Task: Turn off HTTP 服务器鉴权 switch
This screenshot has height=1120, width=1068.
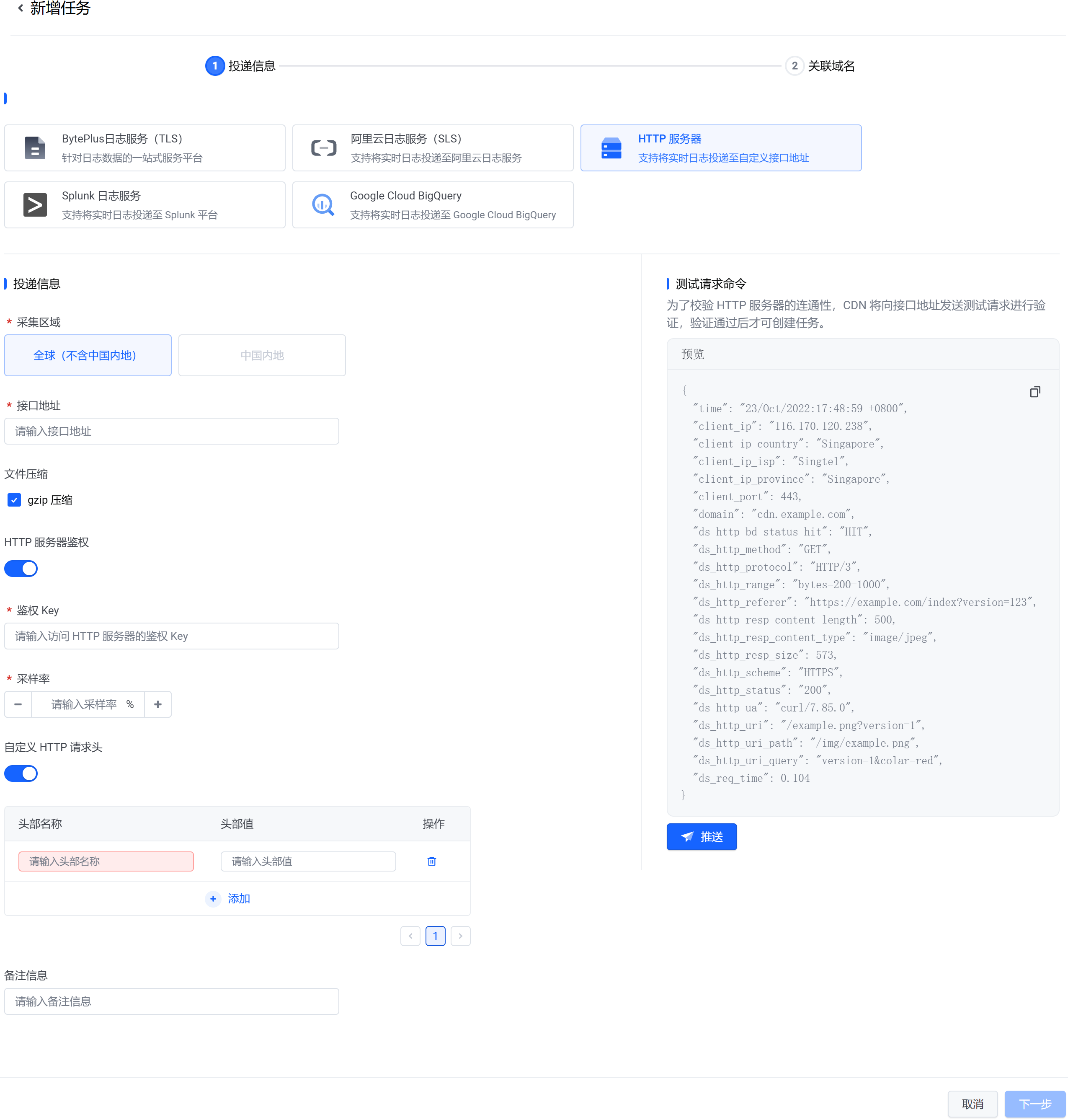Action: click(21, 568)
